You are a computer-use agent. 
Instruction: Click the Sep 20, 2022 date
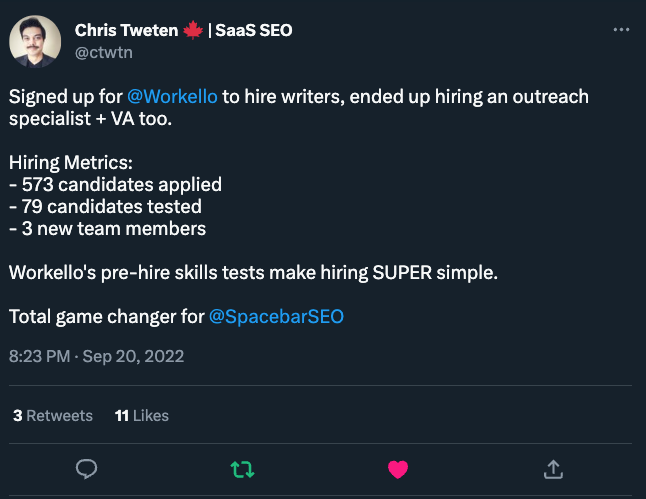click(x=133, y=356)
